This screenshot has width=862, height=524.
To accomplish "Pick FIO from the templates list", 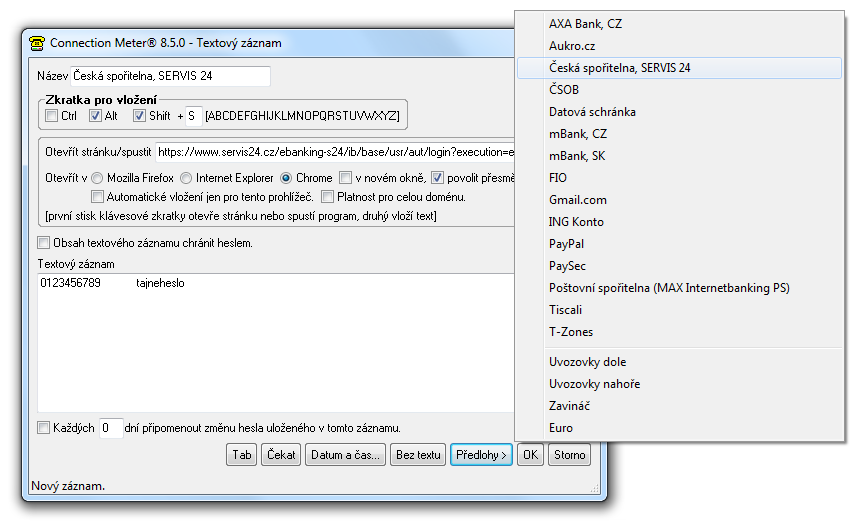I will (x=679, y=178).
